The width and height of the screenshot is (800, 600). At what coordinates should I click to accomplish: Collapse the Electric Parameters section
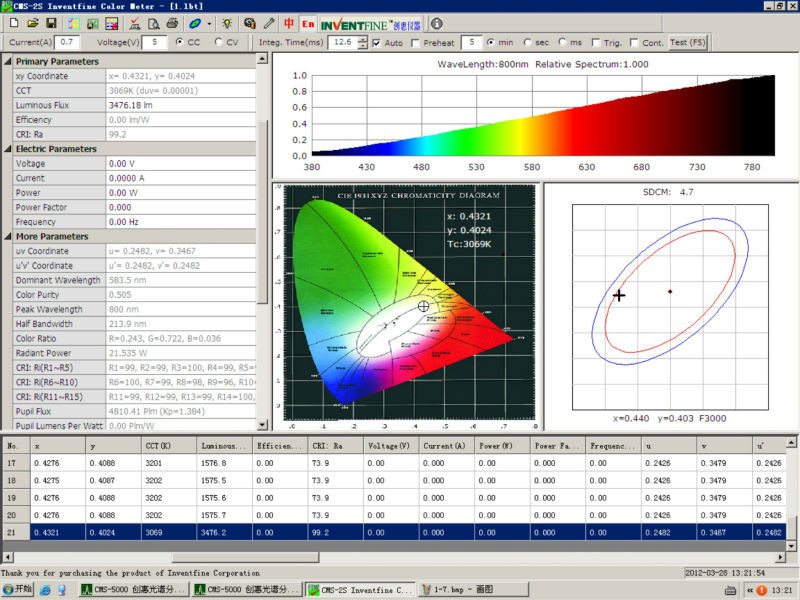point(8,148)
